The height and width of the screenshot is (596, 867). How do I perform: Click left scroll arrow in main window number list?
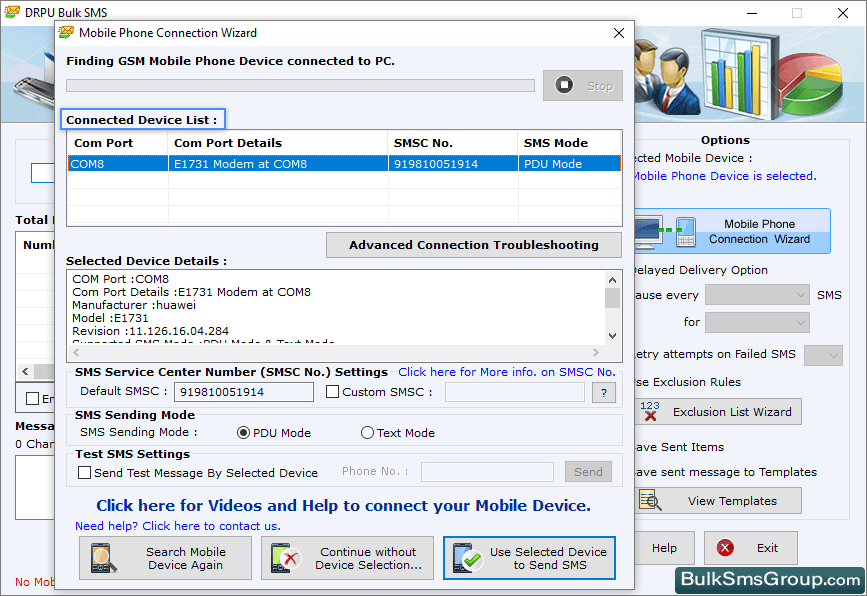25,372
